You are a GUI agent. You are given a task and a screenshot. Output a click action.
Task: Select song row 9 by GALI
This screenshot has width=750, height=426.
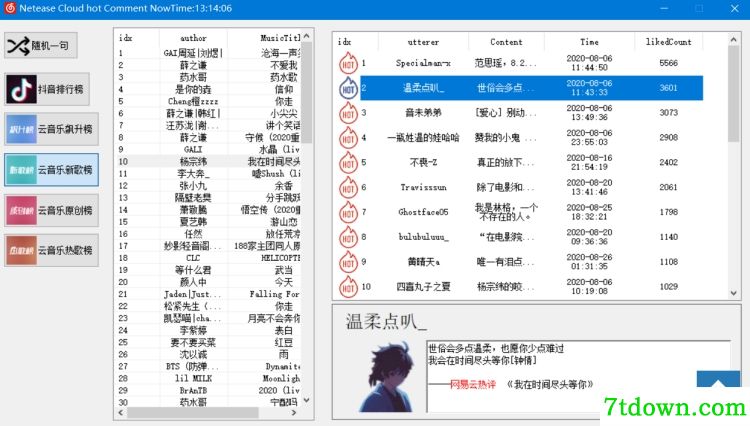tap(209, 149)
